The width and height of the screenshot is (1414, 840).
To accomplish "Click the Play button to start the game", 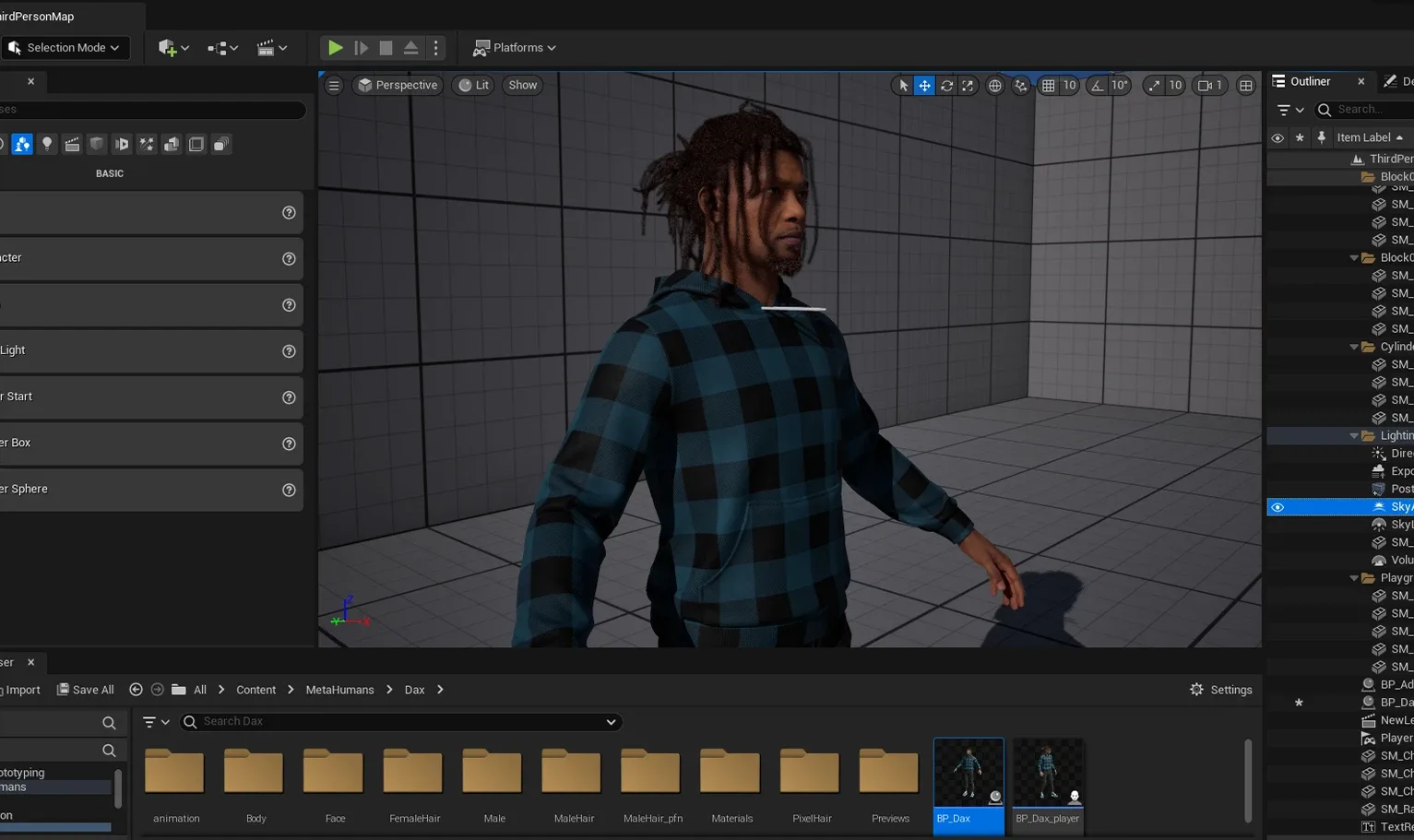I will click(x=335, y=47).
